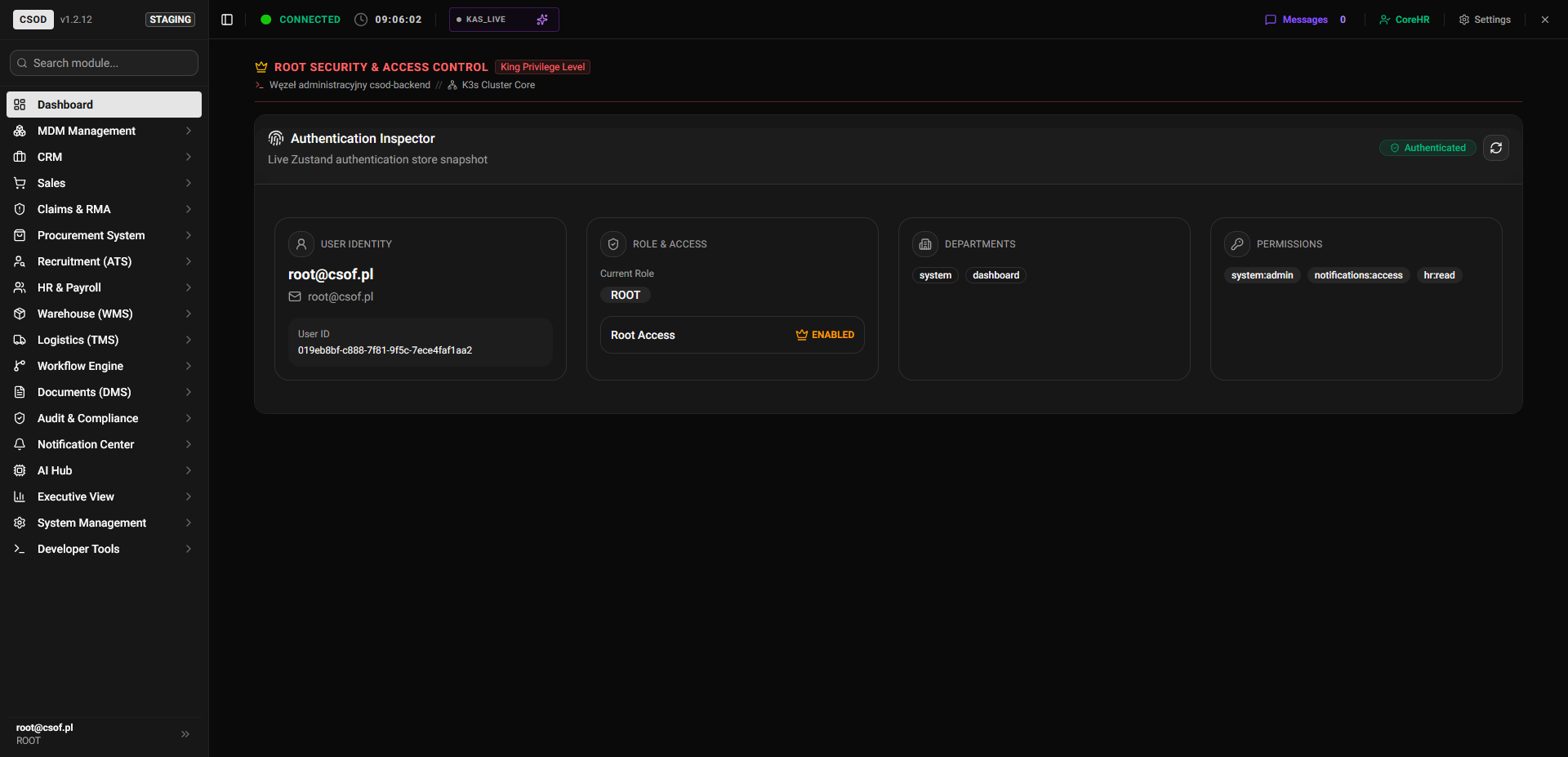Screen dimensions: 1568x757
Task: Click the system:admin permission tag
Action: click(1262, 275)
